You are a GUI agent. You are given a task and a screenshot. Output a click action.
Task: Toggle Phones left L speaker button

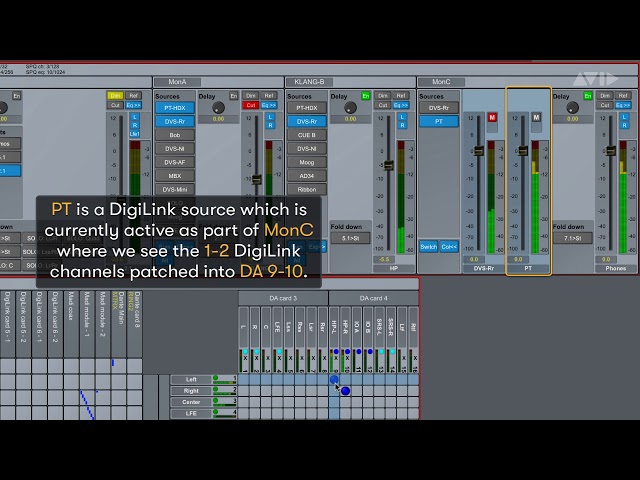[624, 117]
